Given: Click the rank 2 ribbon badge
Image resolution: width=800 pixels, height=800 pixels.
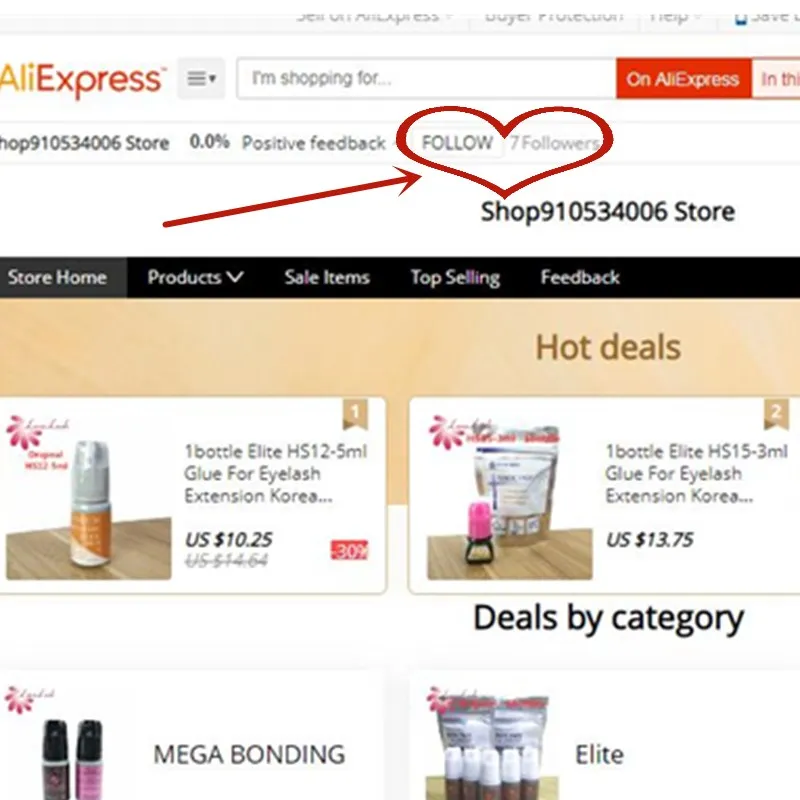Looking at the screenshot, I should point(776,414).
